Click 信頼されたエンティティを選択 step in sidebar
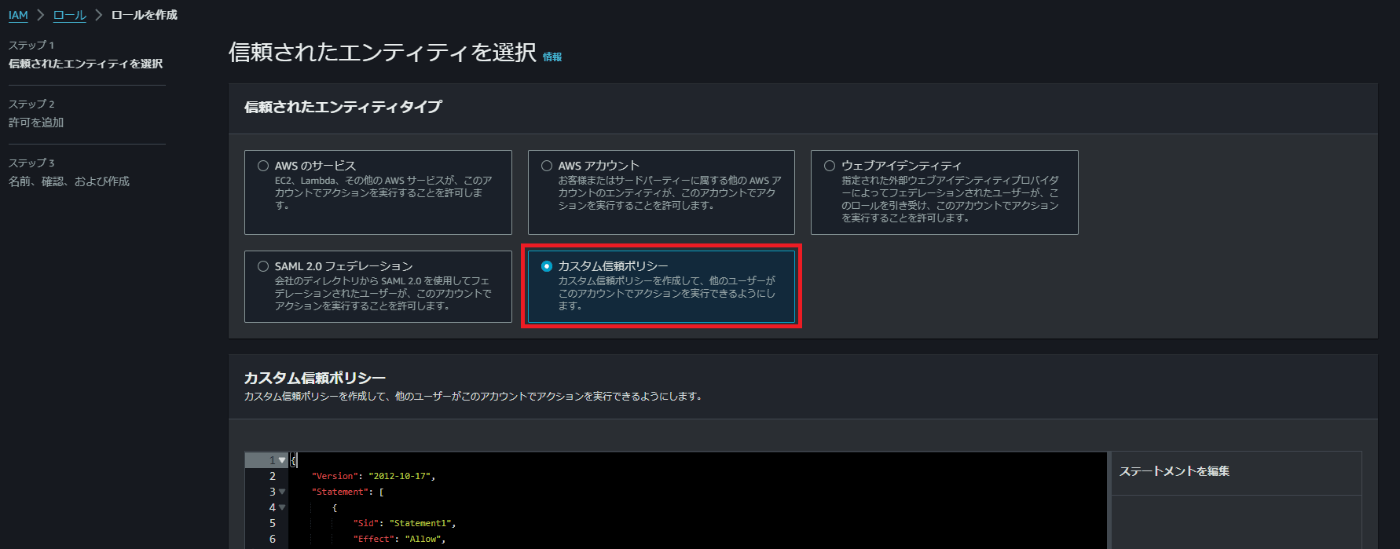This screenshot has width=1400, height=549. [x=85, y=64]
